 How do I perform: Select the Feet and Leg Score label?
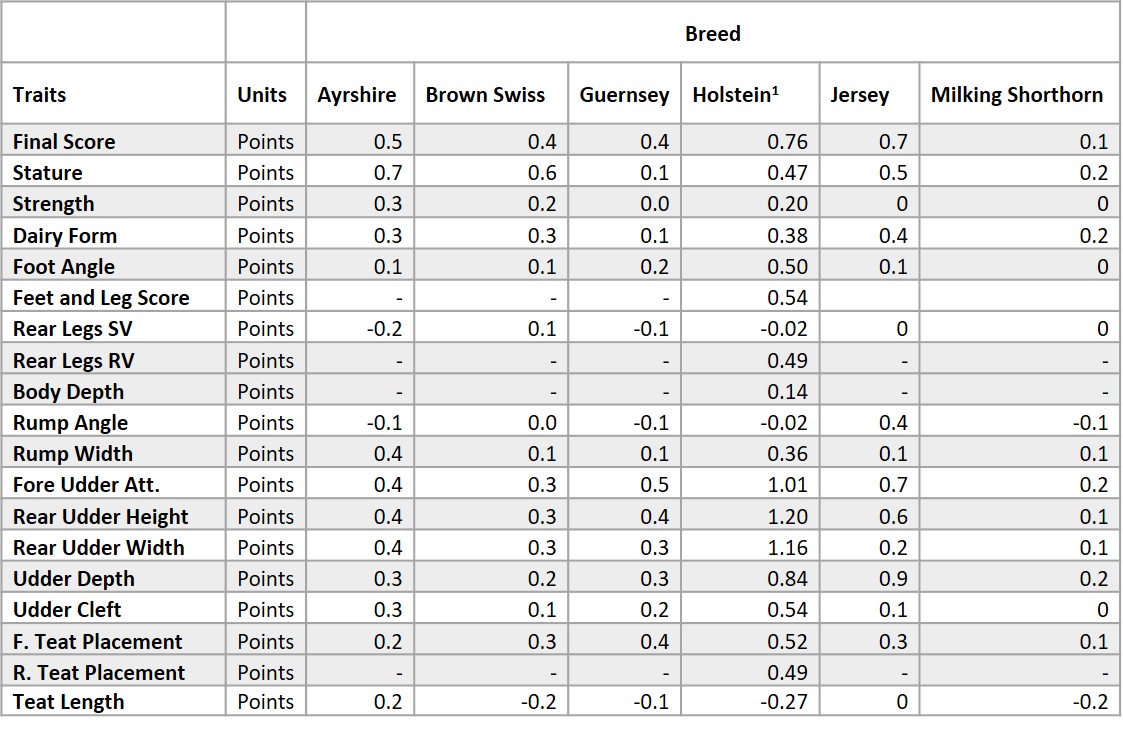pos(101,298)
